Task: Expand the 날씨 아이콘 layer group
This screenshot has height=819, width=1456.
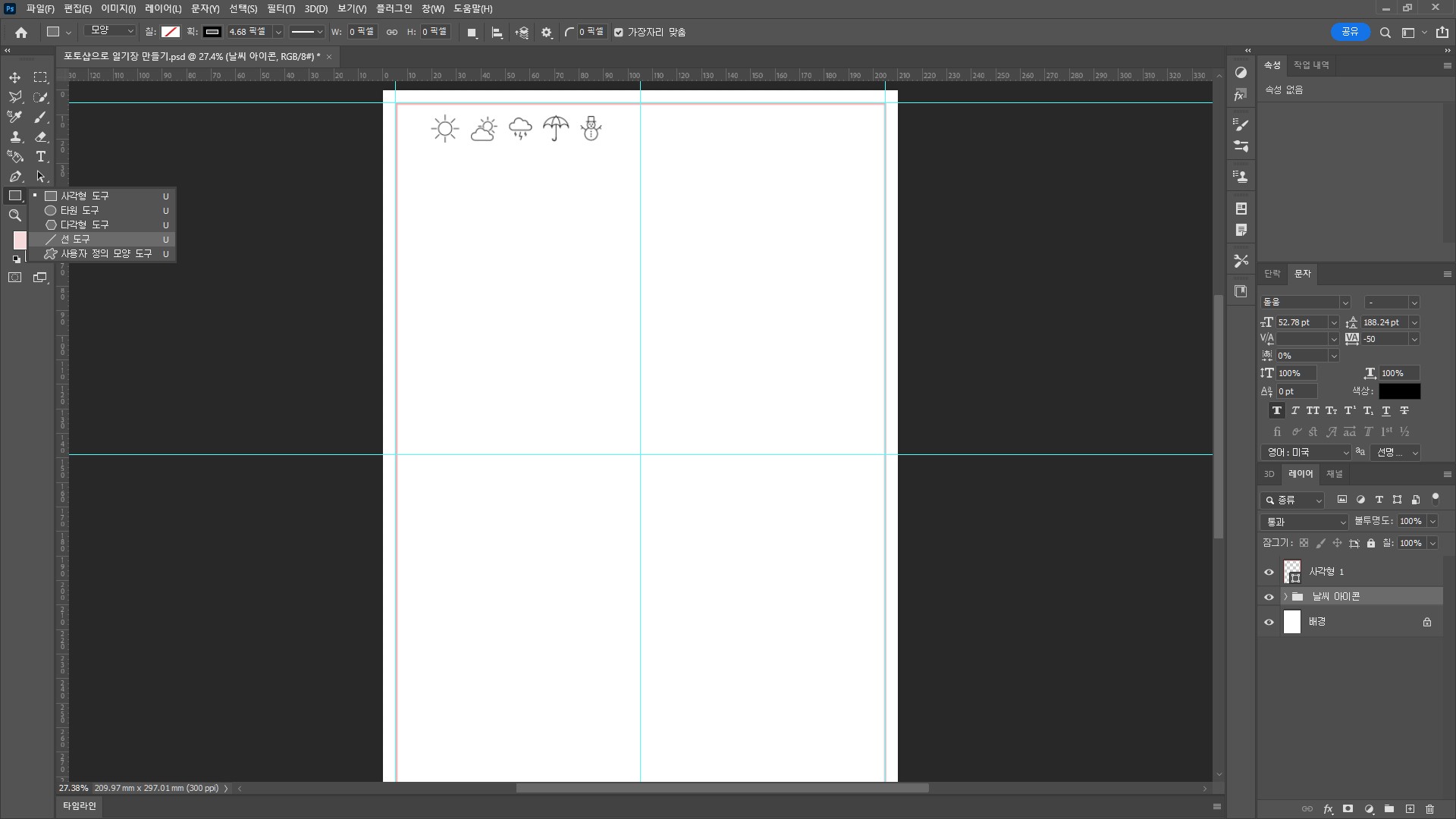Action: 1285,597
